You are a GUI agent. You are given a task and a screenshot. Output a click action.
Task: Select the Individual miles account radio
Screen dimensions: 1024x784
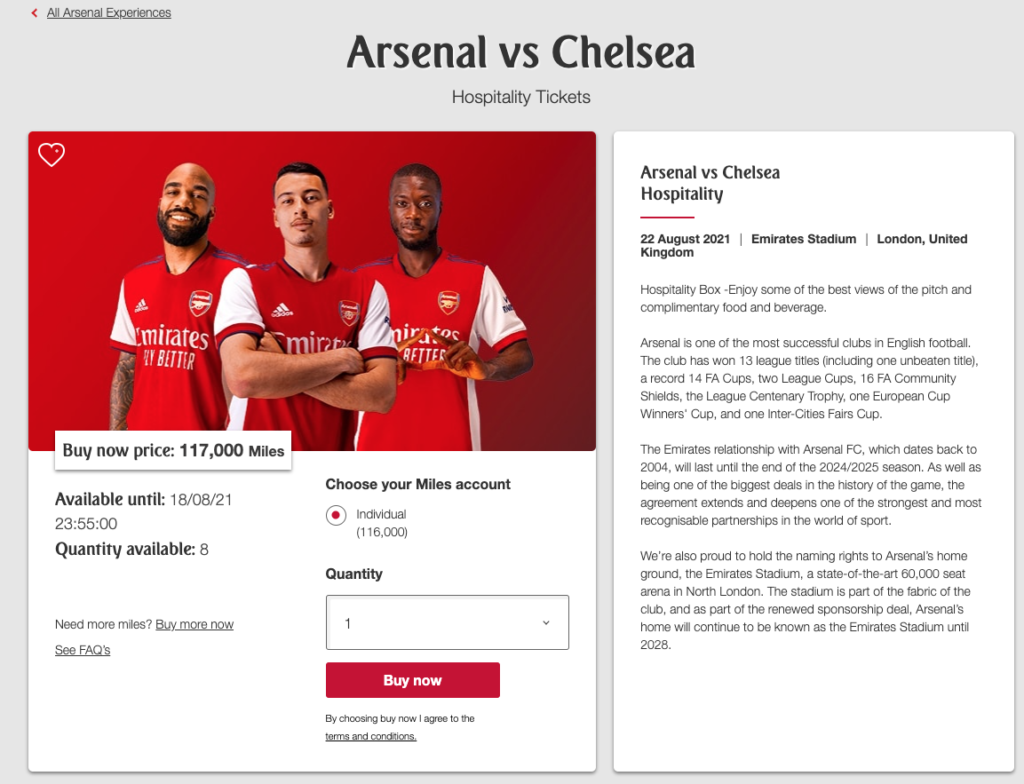point(336,515)
